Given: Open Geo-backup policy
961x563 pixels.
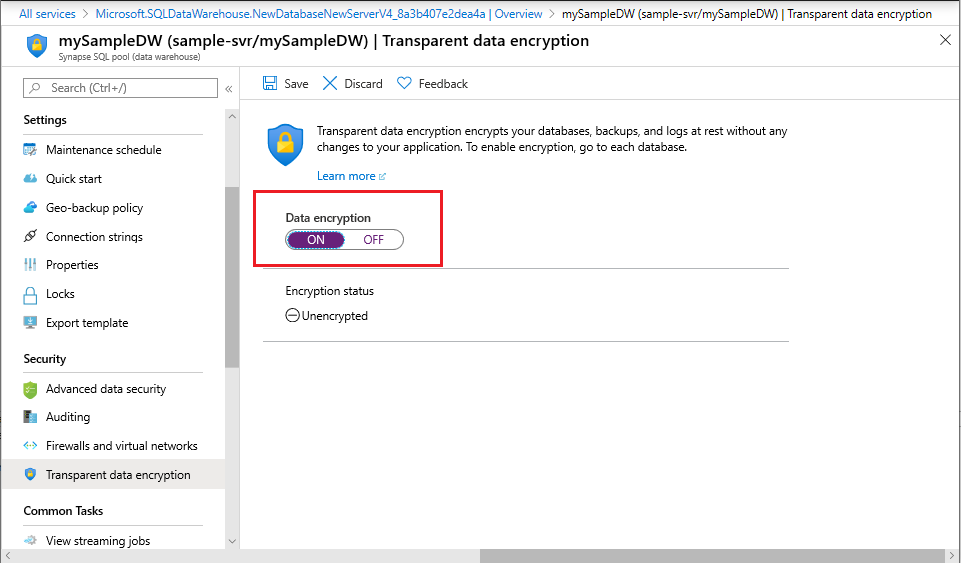Looking at the screenshot, I should 94,208.
